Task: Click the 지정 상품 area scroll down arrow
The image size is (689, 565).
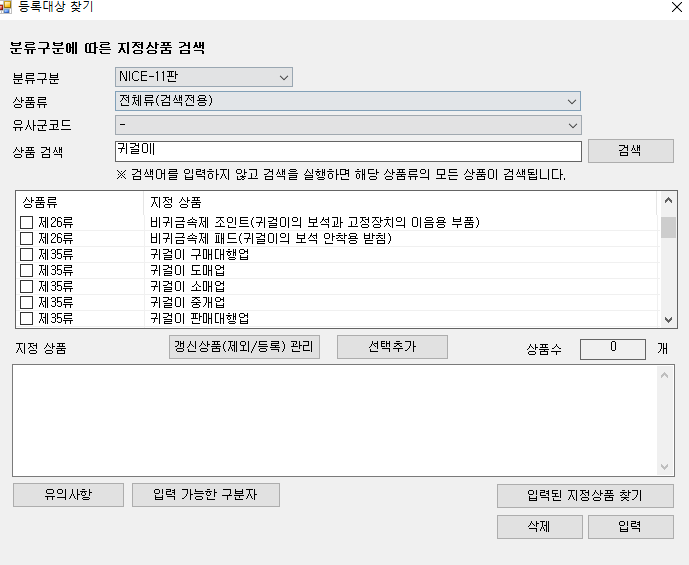Action: 665,467
